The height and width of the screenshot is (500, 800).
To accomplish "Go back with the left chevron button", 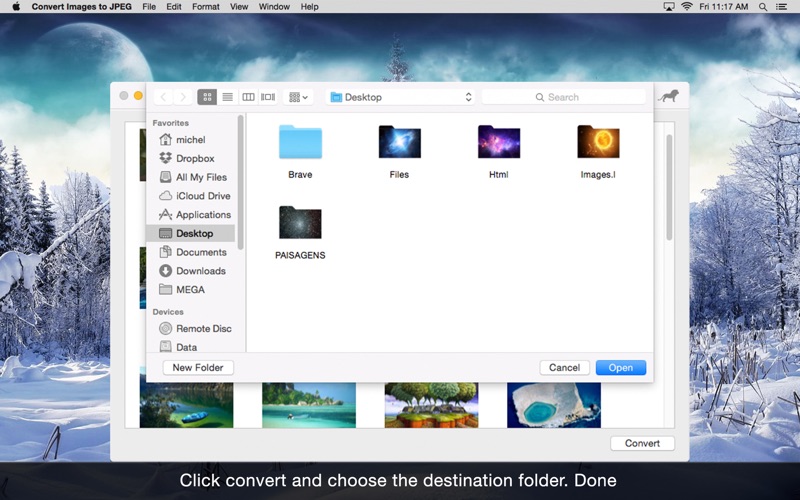I will coord(163,97).
